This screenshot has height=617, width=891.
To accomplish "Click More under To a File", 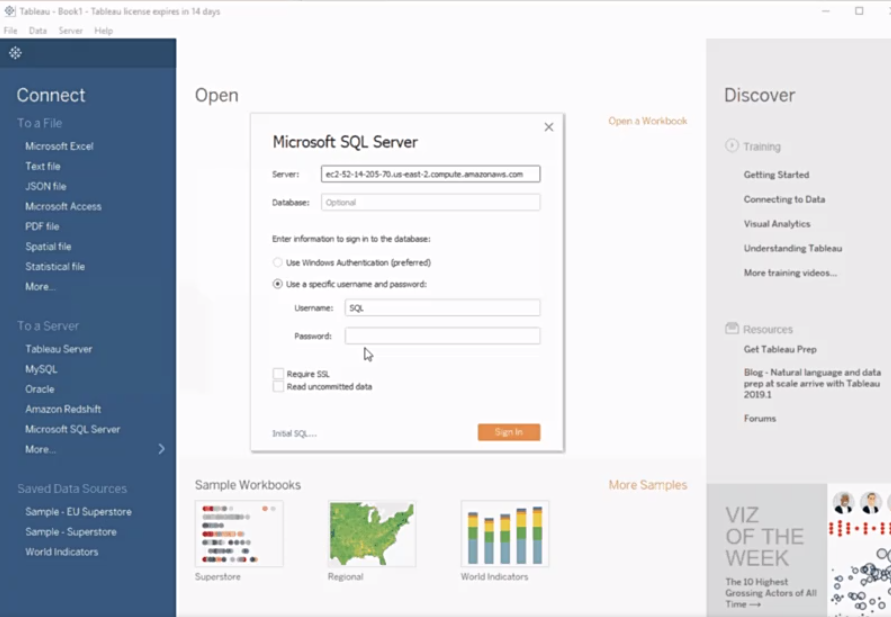I will coord(40,286).
